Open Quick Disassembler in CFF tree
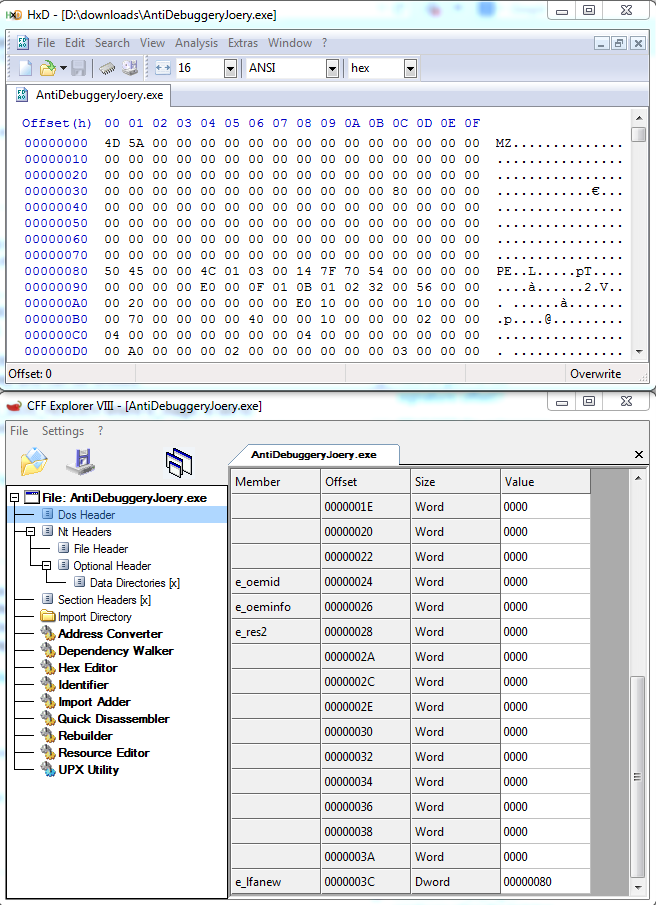The width and height of the screenshot is (656, 905). click(114, 719)
